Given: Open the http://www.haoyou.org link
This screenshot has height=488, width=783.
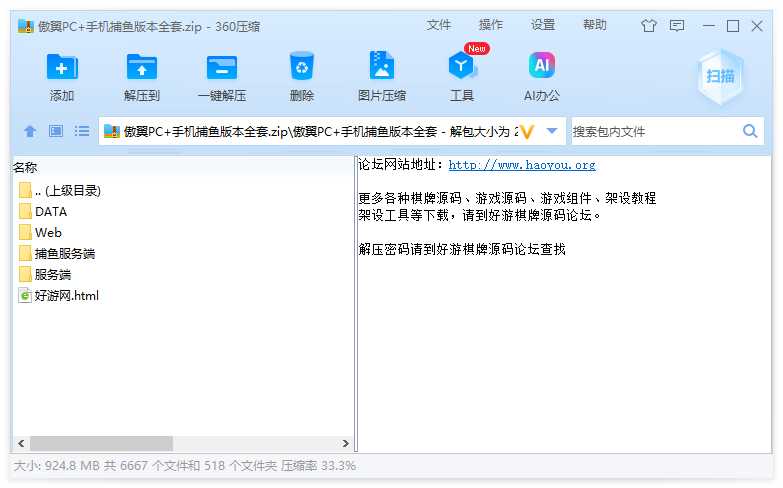Looking at the screenshot, I should pyautogui.click(x=522, y=165).
